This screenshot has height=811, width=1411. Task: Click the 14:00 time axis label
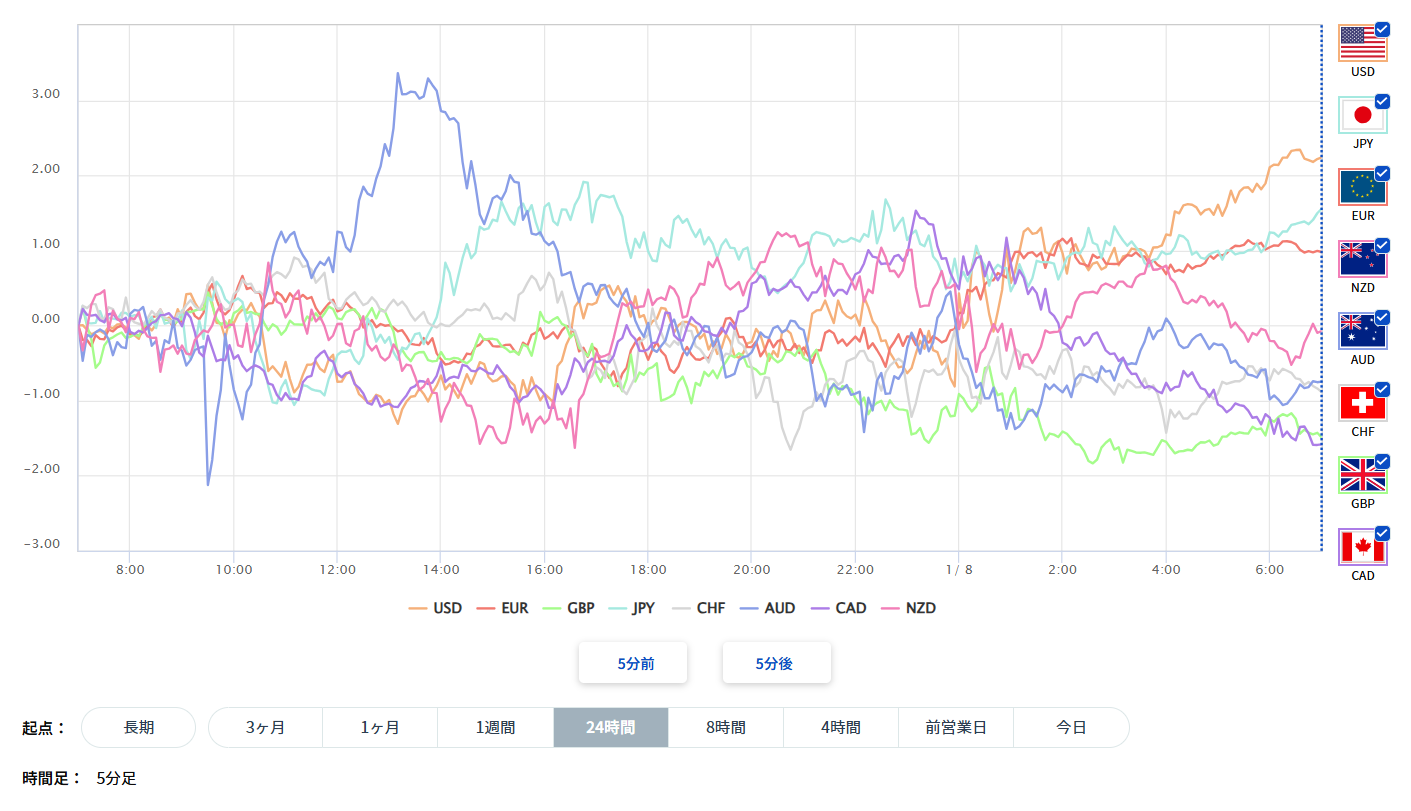point(441,569)
